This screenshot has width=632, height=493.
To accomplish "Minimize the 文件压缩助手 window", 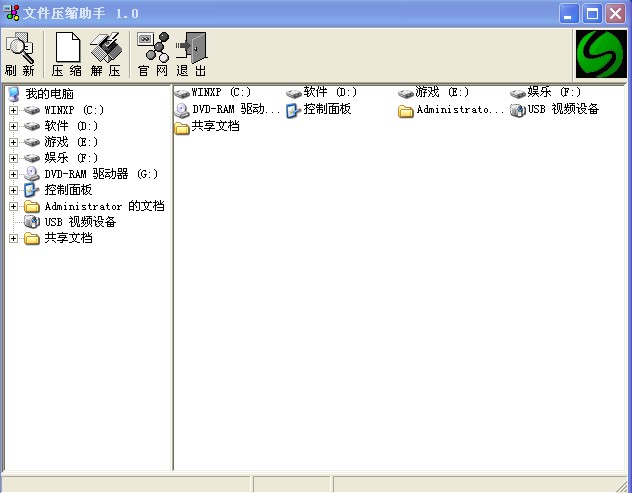I will (x=569, y=14).
